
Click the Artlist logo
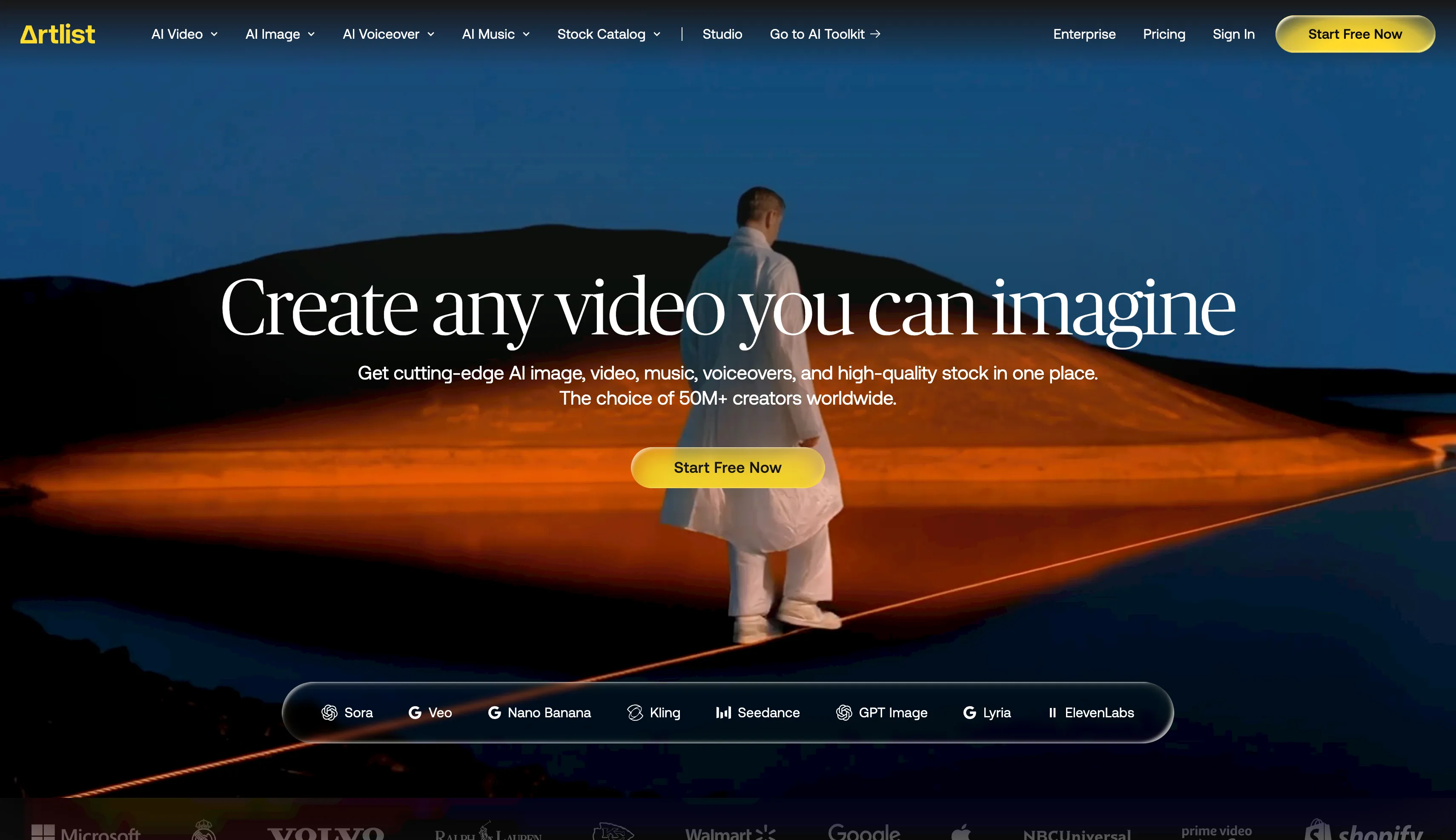tap(57, 34)
